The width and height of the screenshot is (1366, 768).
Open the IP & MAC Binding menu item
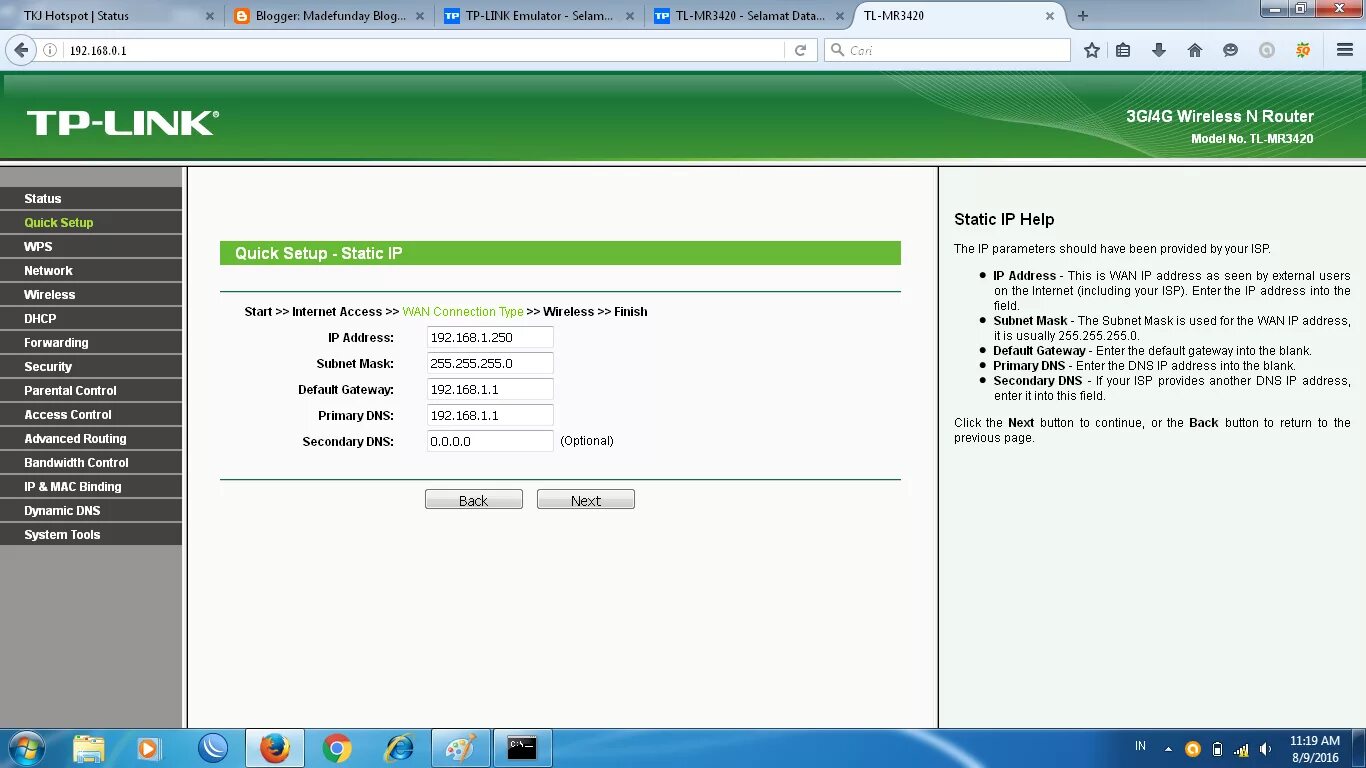91,487
